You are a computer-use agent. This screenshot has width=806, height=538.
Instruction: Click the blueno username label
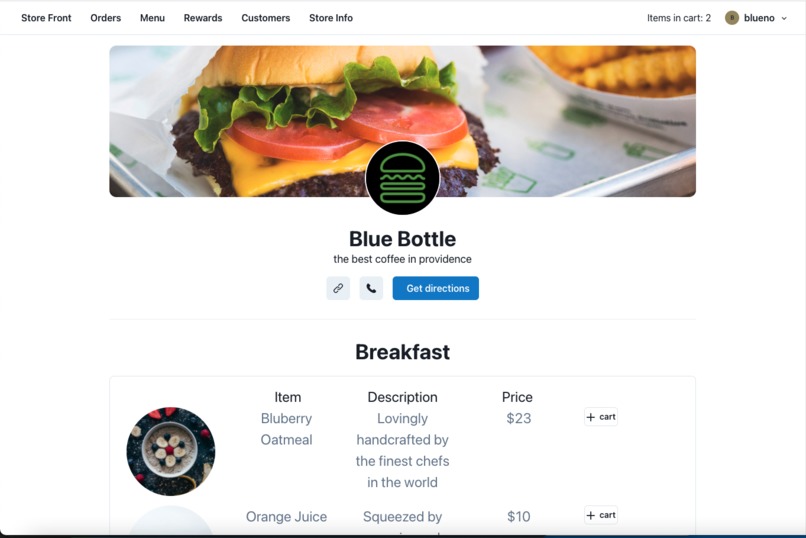[759, 18]
